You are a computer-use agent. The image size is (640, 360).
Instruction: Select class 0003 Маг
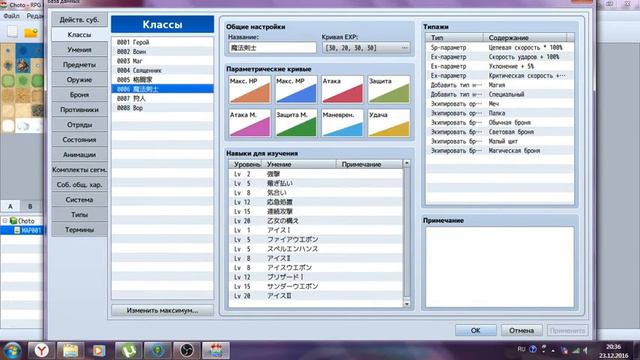coord(162,61)
